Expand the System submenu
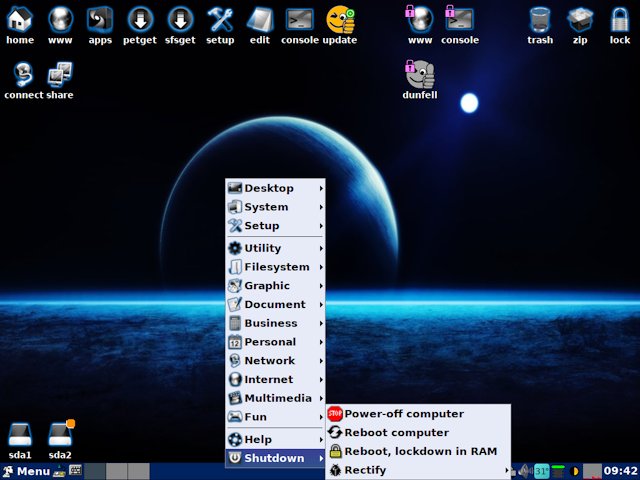The image size is (640, 480). click(275, 207)
